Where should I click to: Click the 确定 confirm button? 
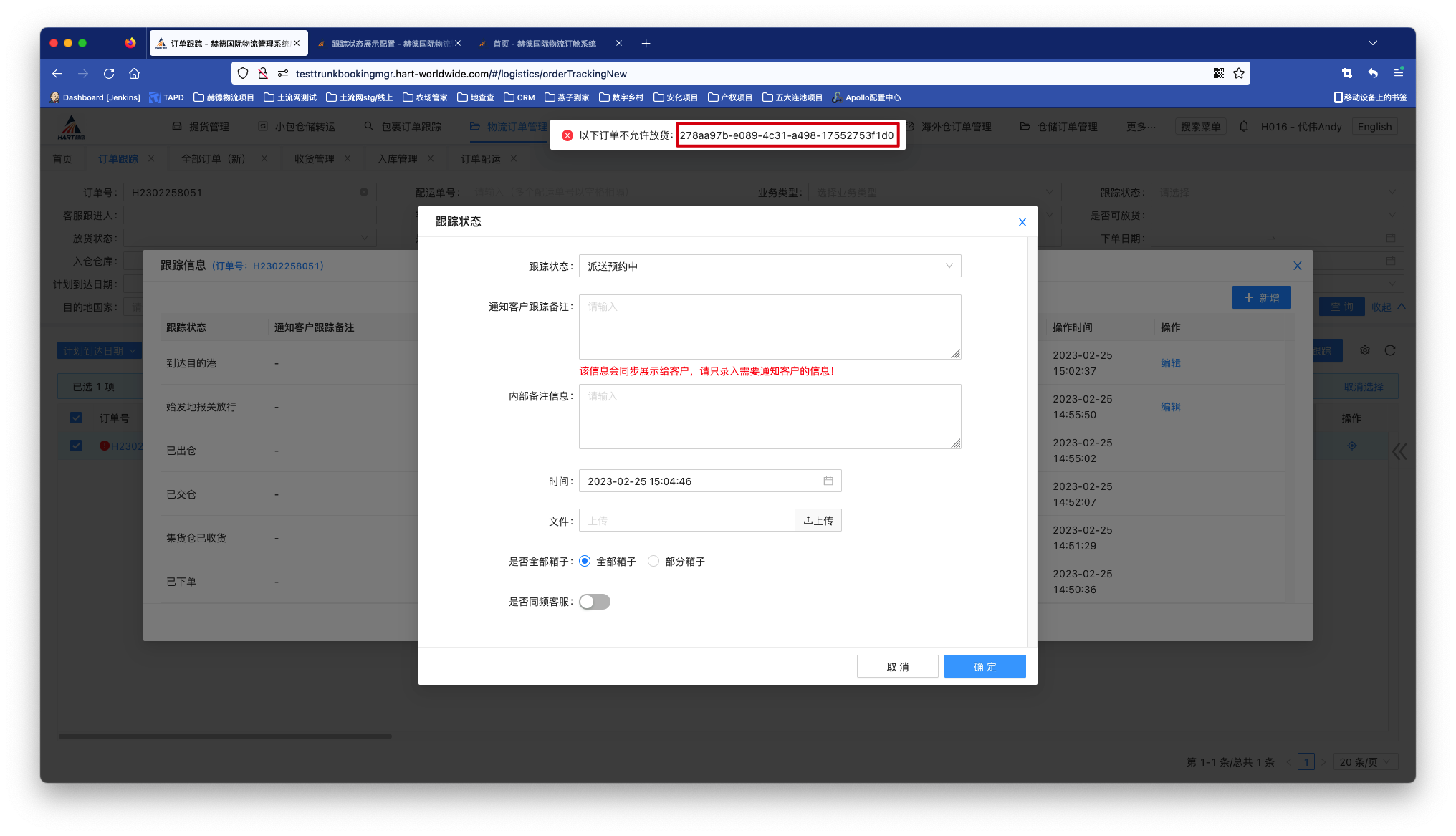click(985, 667)
